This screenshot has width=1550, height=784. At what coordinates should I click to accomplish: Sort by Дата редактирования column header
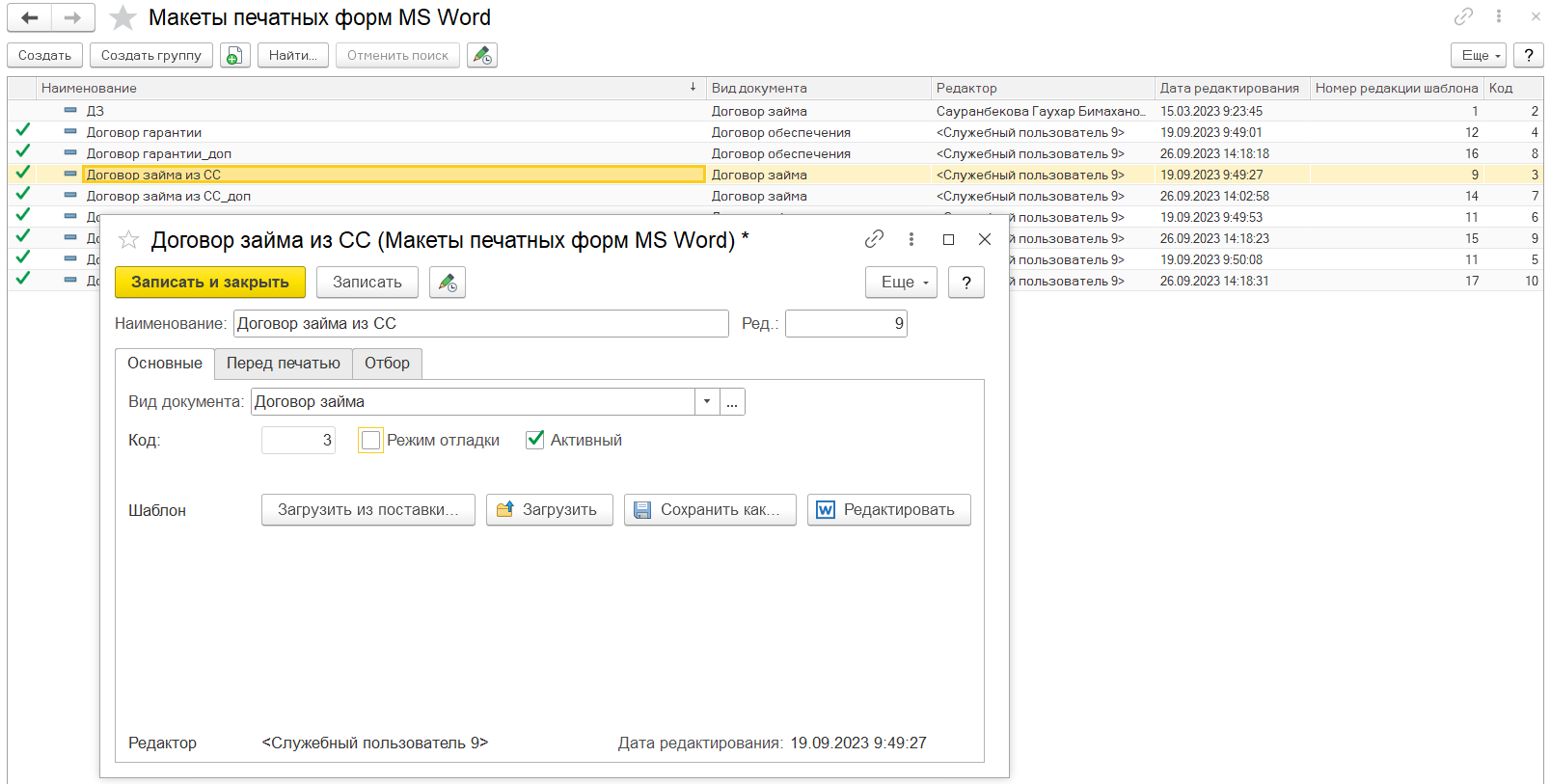coord(1232,88)
